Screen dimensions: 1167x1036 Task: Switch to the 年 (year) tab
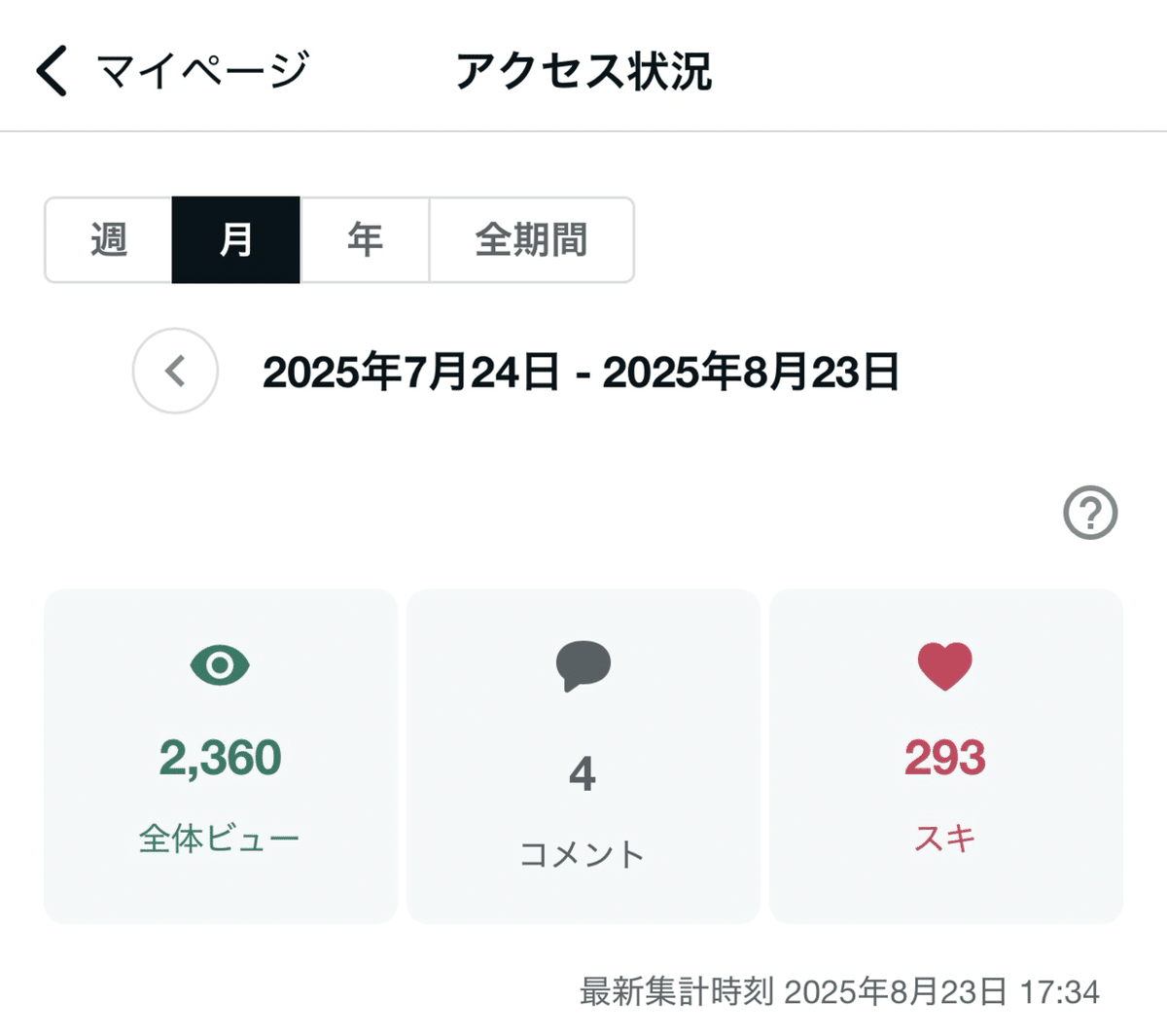pyautogui.click(x=365, y=240)
